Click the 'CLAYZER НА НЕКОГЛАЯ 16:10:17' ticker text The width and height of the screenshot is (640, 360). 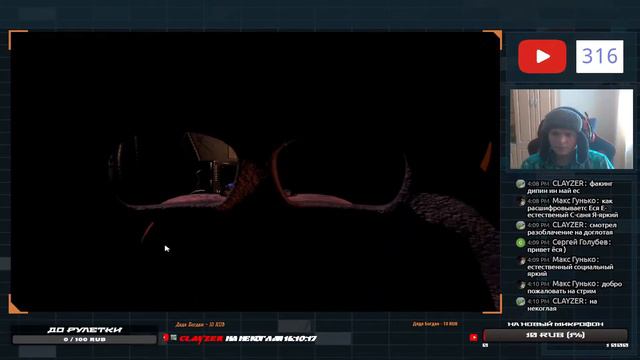pyautogui.click(x=248, y=338)
